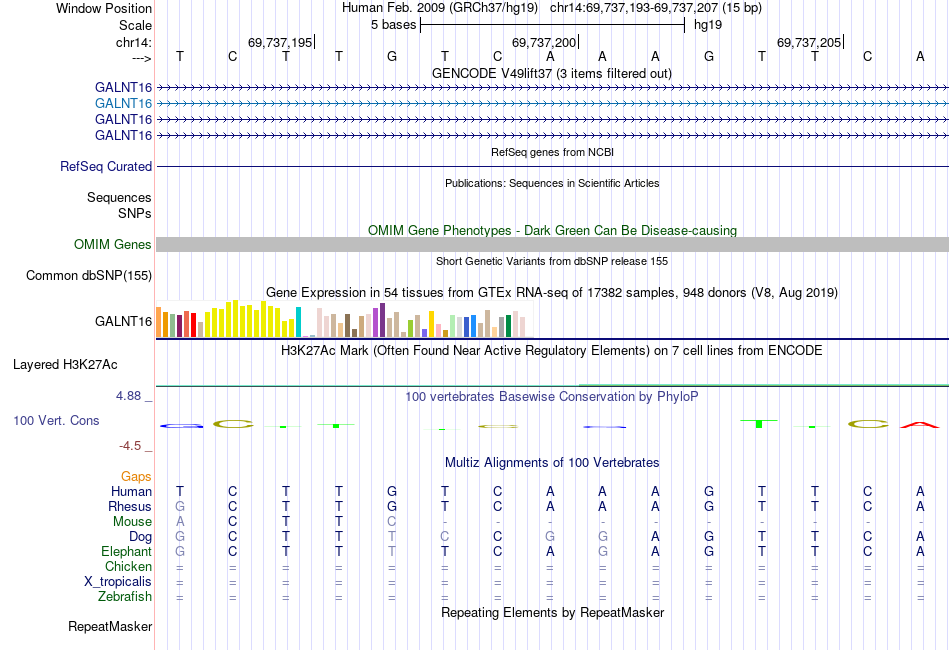Open Short Genetic Variants from dbSNP release 155
950x650 pixels.
pyautogui.click(x=552, y=261)
